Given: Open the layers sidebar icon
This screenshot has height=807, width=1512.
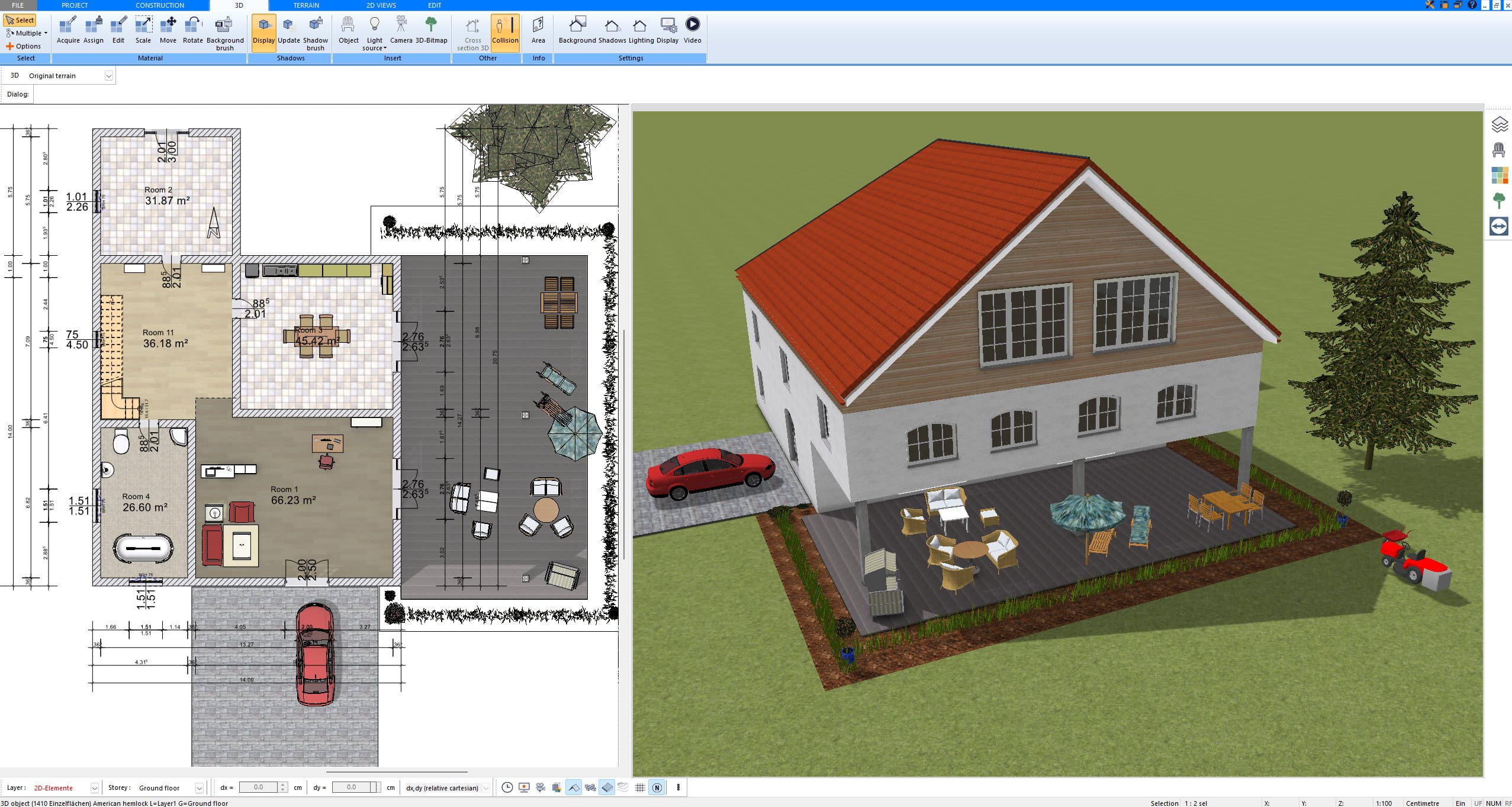Looking at the screenshot, I should 1499,124.
